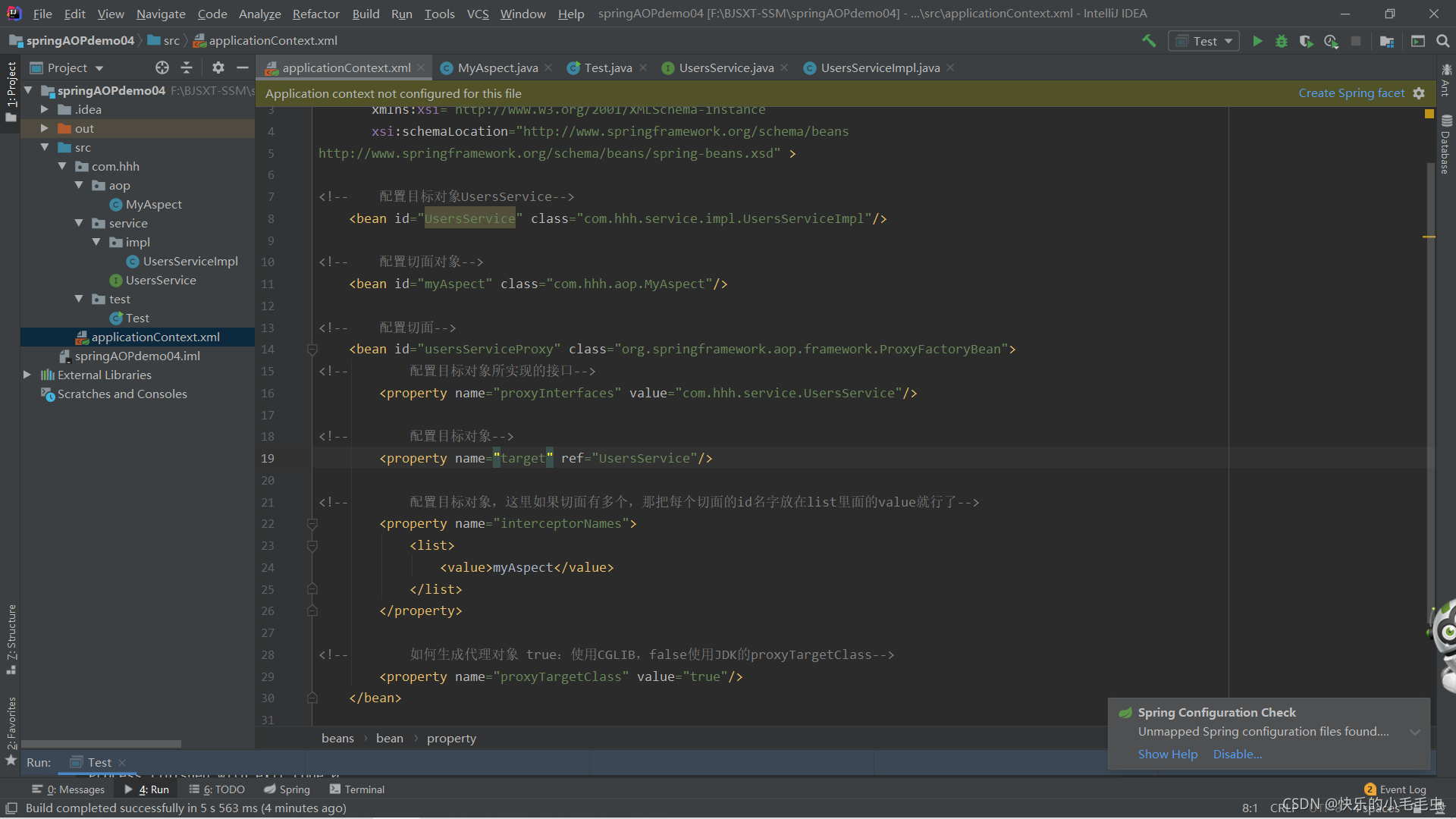The image size is (1456, 819).
Task: Click the Debug bug icon
Action: pos(1282,41)
